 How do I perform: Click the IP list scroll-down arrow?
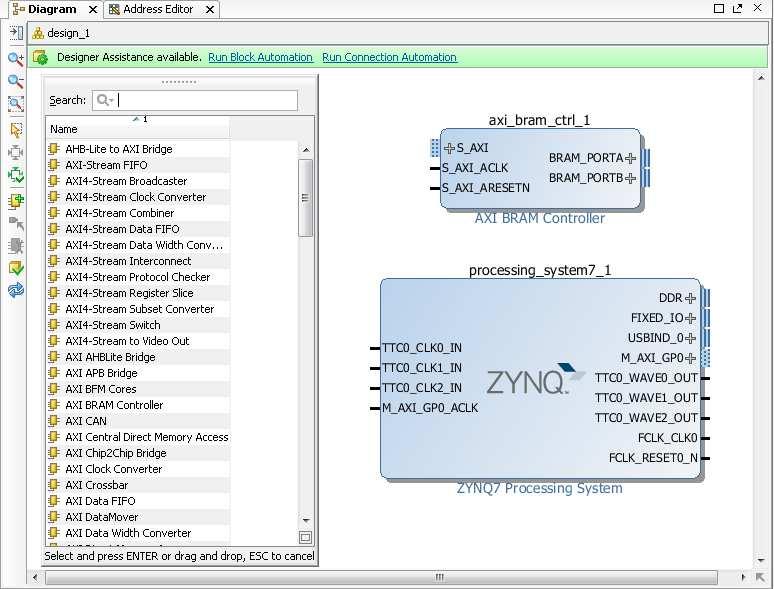(x=306, y=520)
